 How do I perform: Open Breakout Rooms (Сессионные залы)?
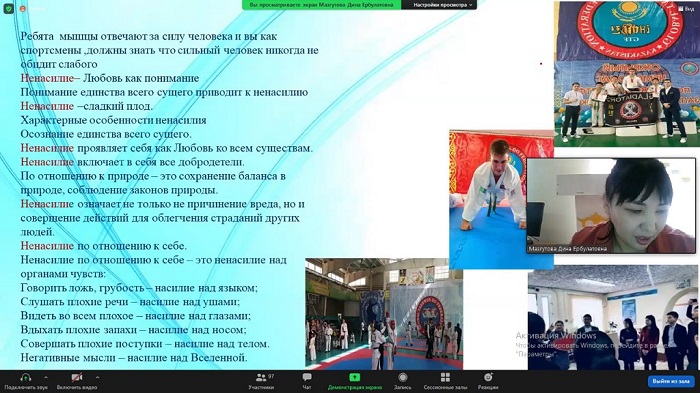(445, 381)
